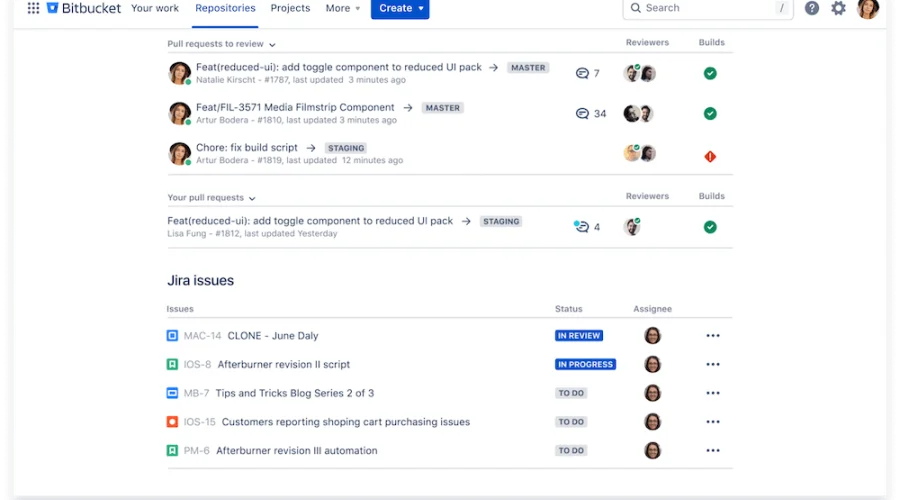
Task: Click the search magnifier icon
Action: (x=635, y=8)
